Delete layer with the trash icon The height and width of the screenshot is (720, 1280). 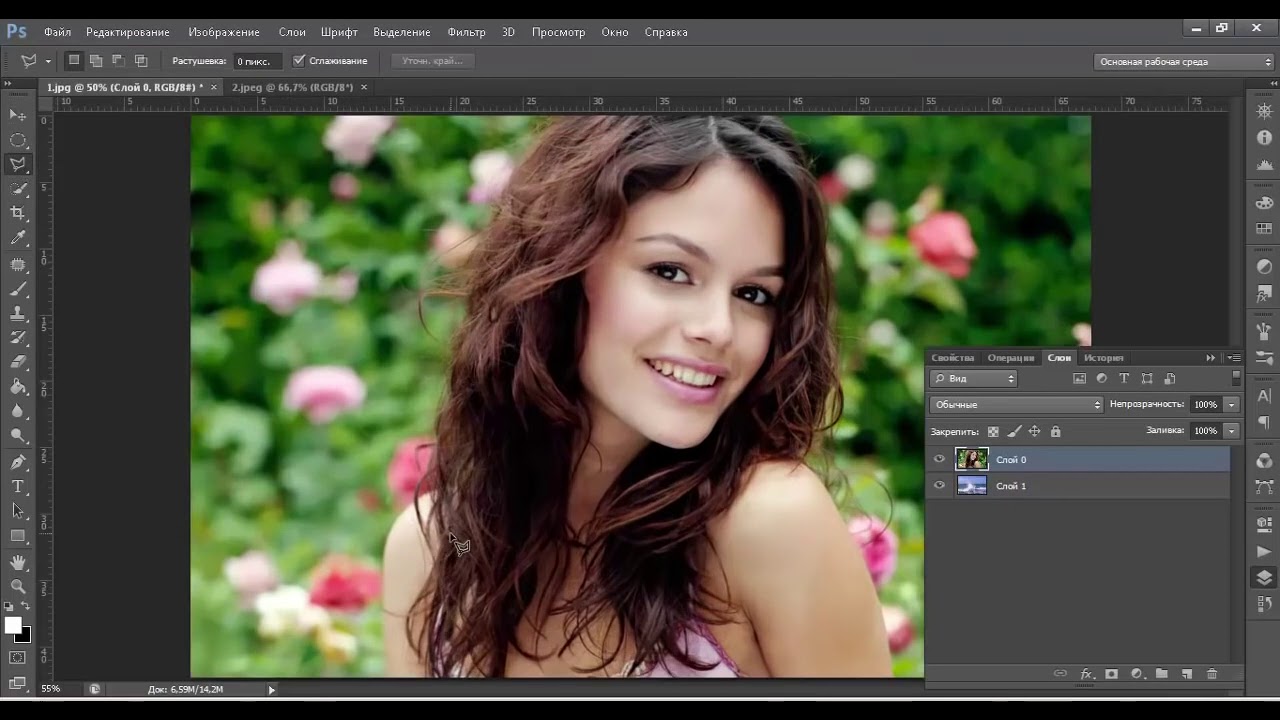(1212, 674)
